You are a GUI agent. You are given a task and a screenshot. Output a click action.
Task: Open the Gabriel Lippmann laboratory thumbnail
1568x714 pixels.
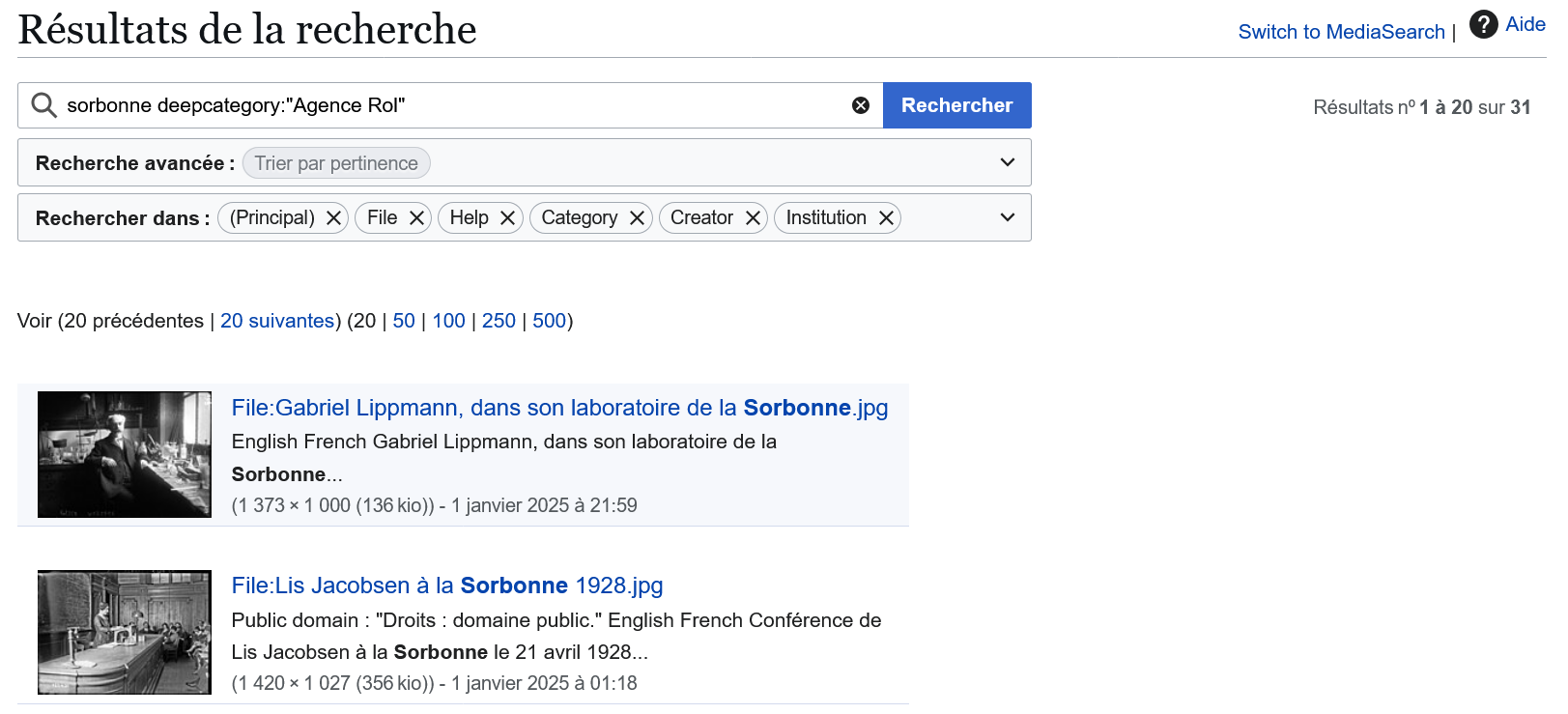pos(125,454)
